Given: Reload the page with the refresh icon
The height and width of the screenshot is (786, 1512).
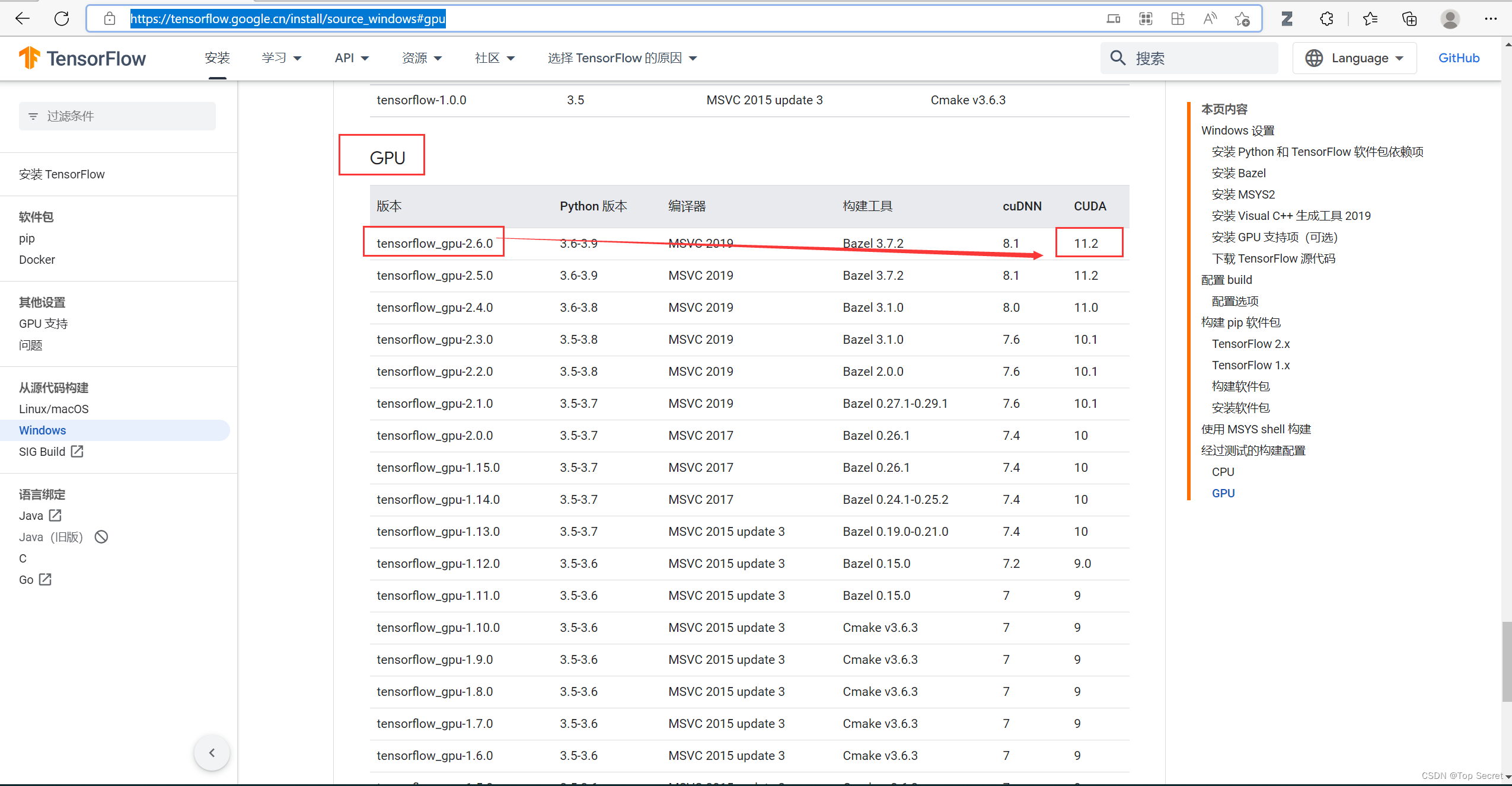Looking at the screenshot, I should coord(62,19).
